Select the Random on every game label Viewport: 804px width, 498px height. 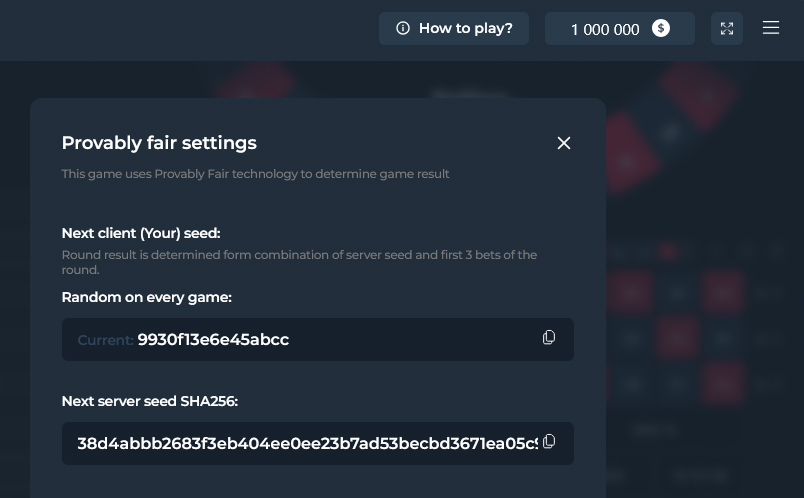(x=146, y=297)
